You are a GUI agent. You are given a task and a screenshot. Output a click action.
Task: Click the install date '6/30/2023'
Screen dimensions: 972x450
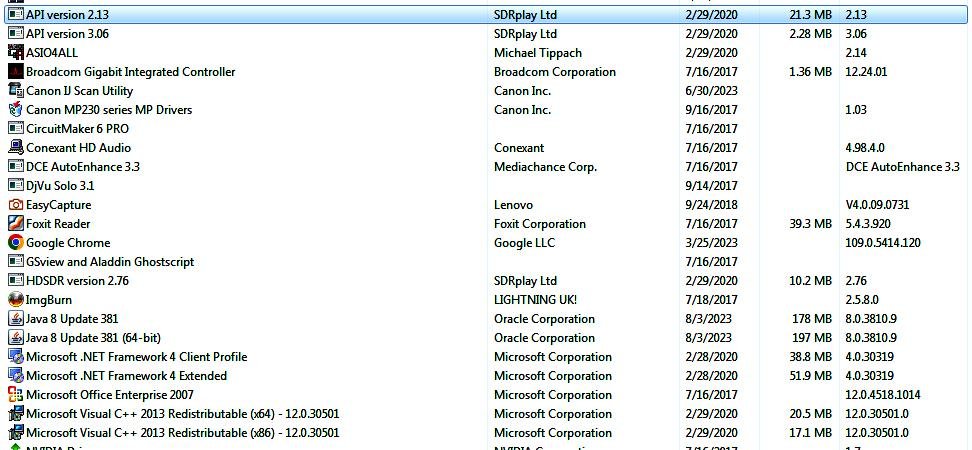(x=712, y=90)
